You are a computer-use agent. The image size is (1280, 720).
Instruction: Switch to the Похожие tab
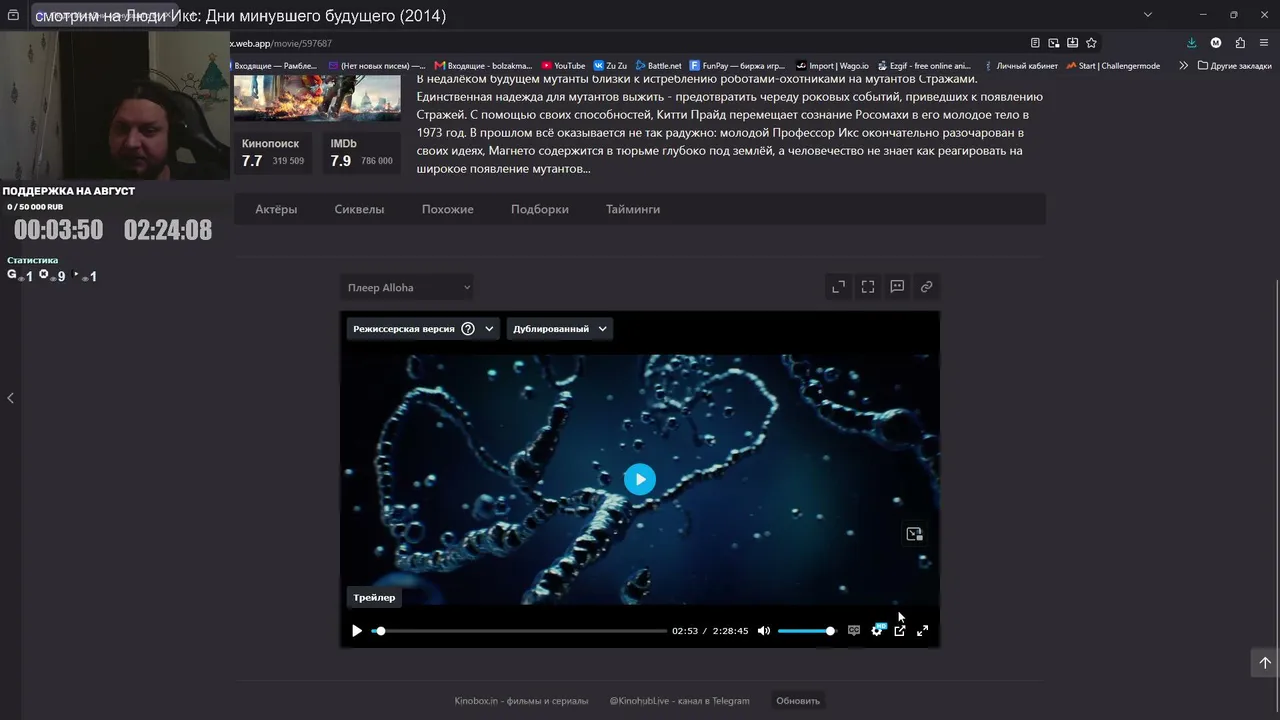[x=448, y=209]
